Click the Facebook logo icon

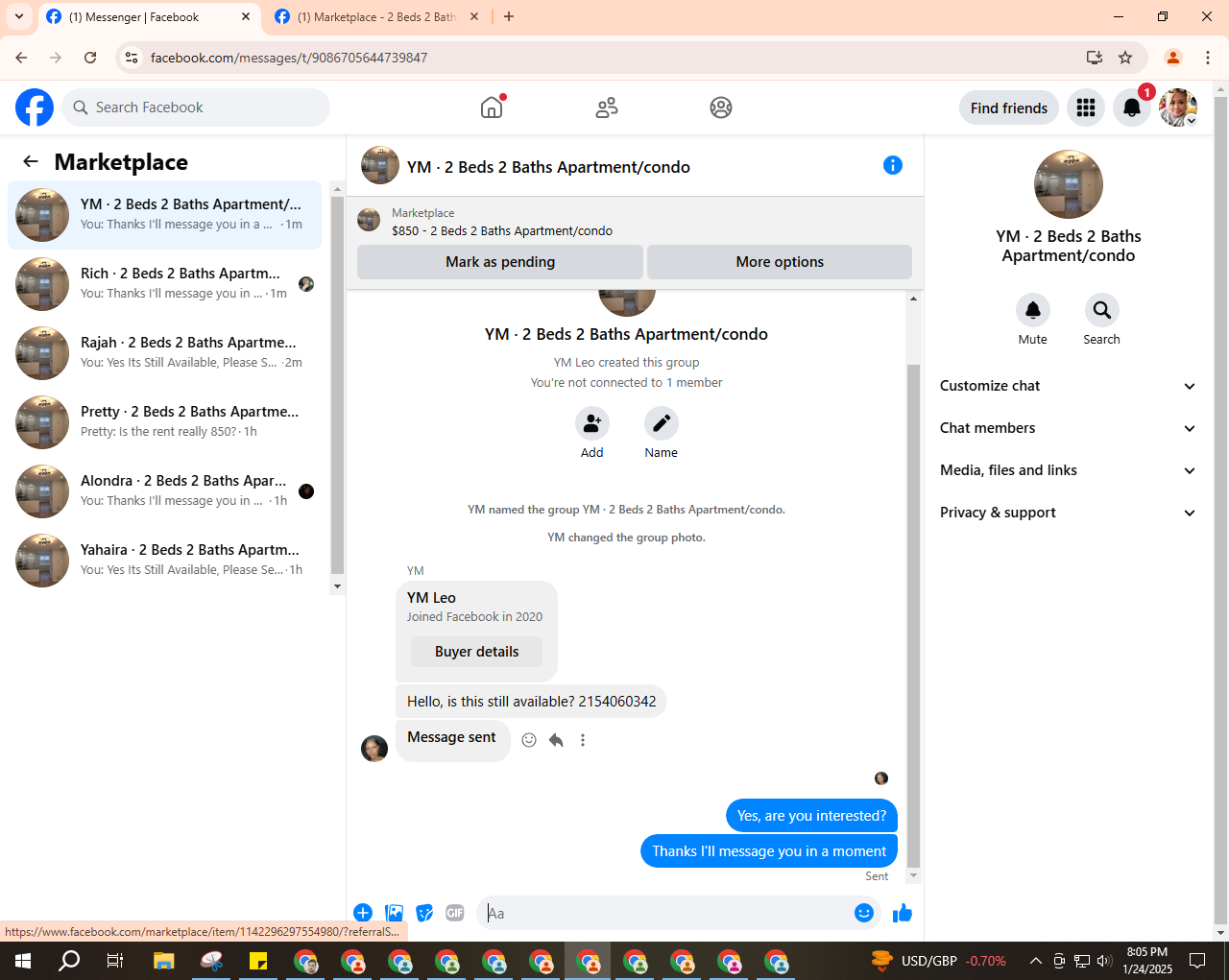[x=35, y=108]
